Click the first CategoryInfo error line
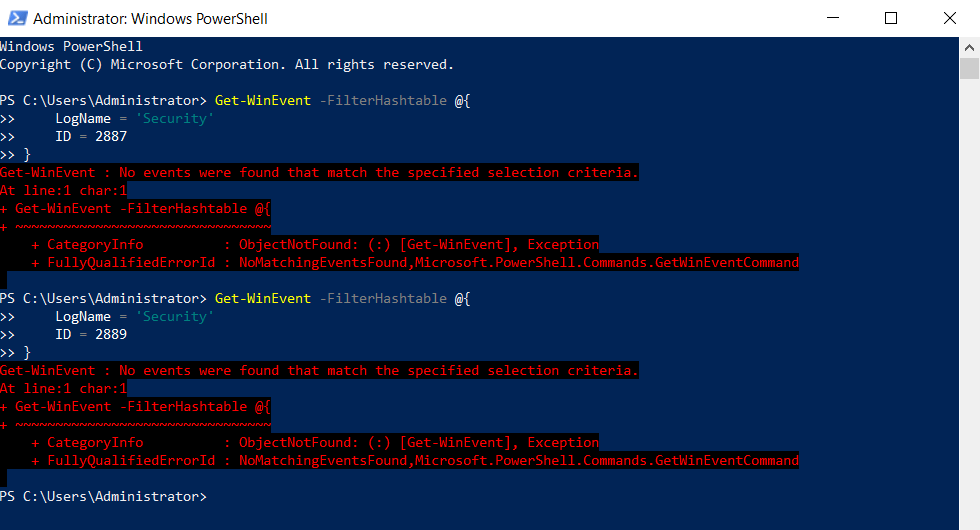This screenshot has height=530, width=980. [x=314, y=245]
